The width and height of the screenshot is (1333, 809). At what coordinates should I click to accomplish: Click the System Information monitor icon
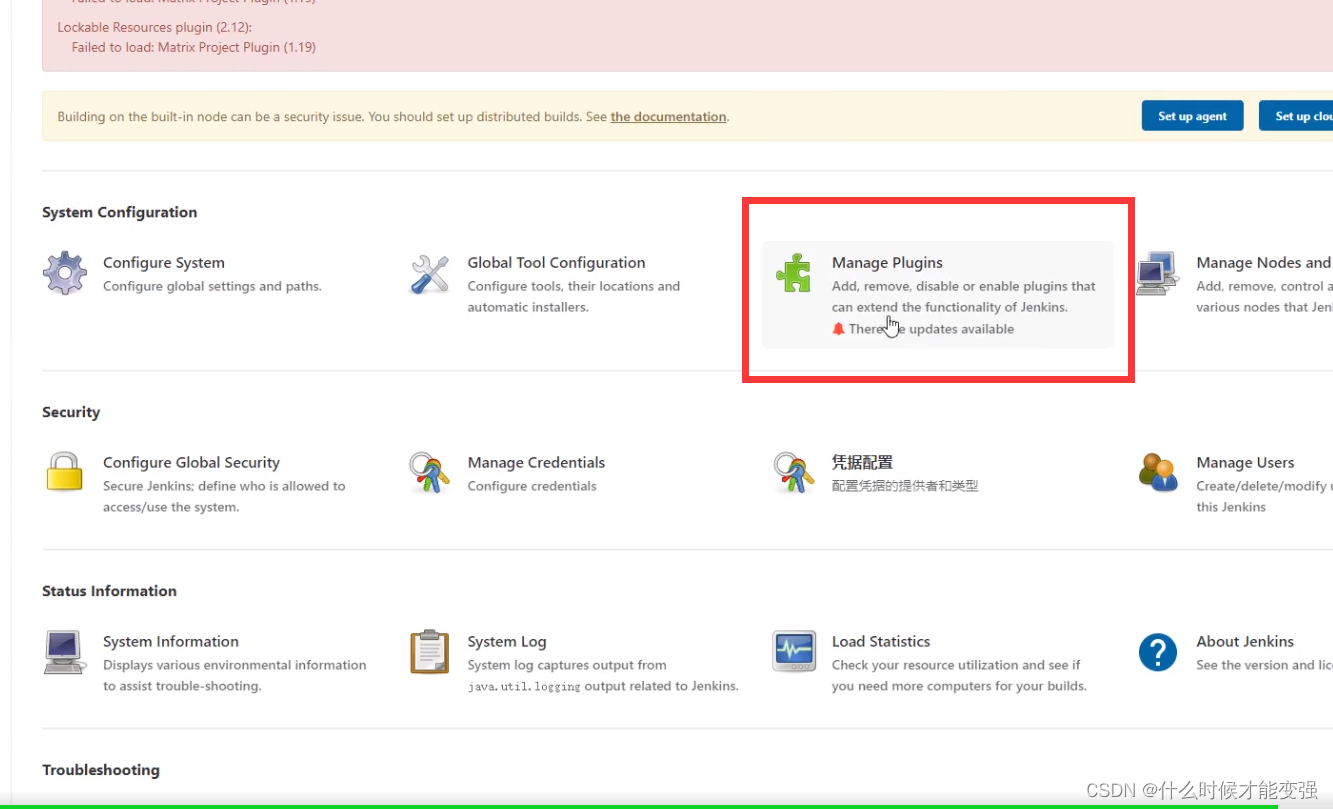pyautogui.click(x=64, y=652)
